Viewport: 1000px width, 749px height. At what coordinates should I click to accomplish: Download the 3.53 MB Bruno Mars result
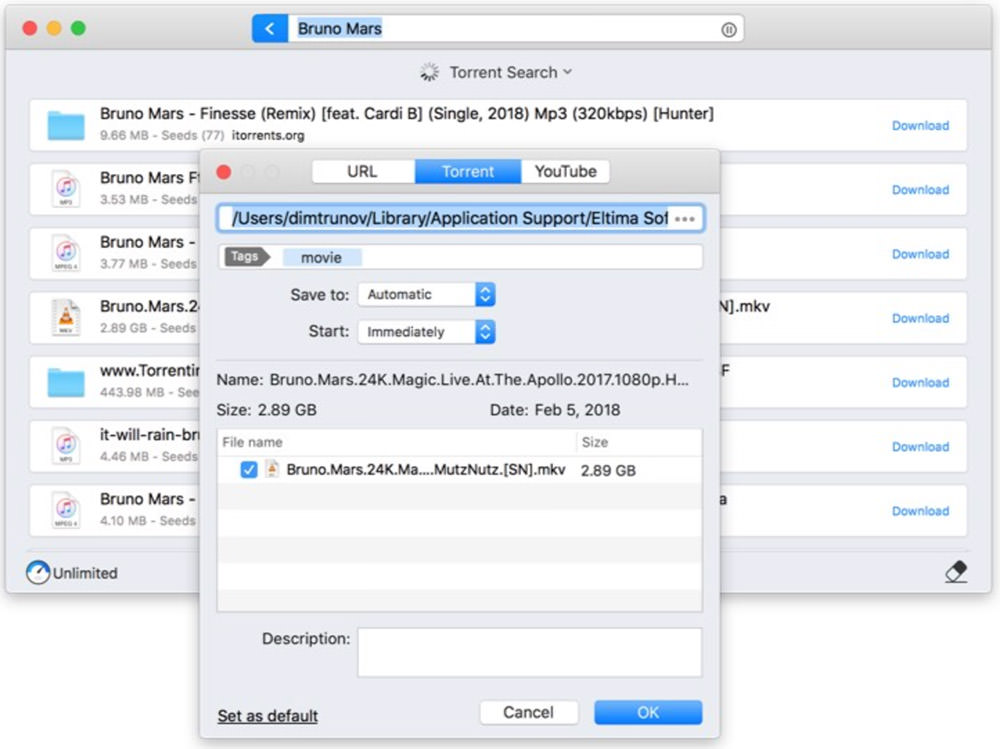(x=920, y=189)
